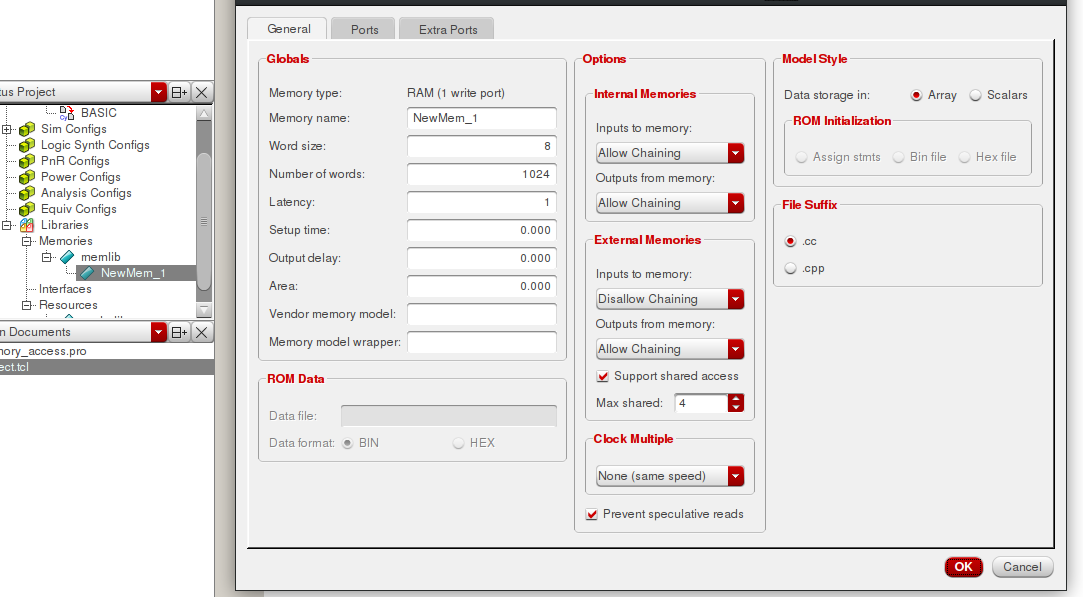
Task: Click the Cancel button
Action: point(1022,567)
